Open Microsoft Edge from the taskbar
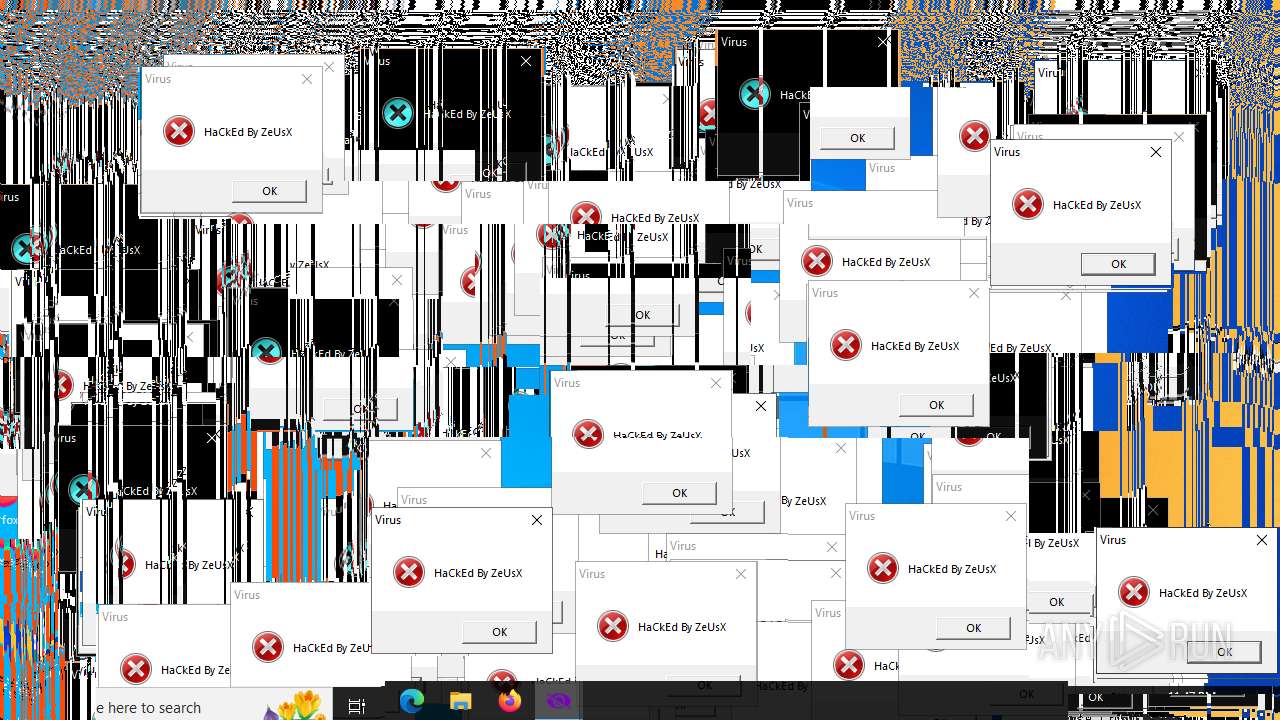This screenshot has height=720, width=1280. 412,703
